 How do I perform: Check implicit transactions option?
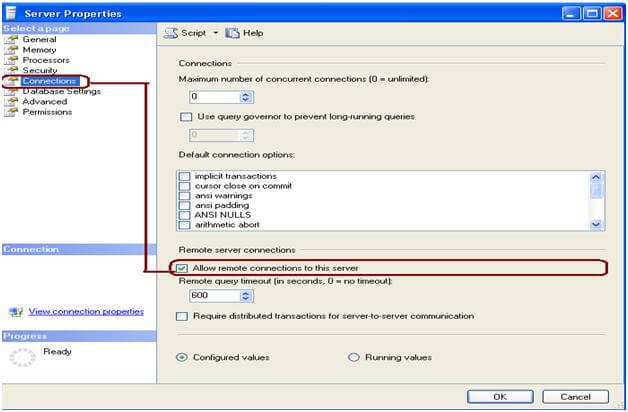coord(184,176)
